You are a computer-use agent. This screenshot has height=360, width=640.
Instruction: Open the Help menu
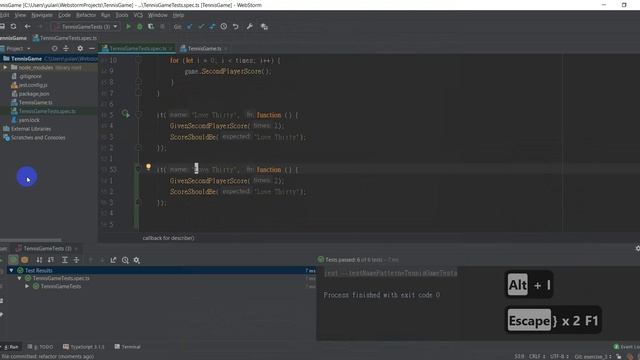(x=178, y=15)
